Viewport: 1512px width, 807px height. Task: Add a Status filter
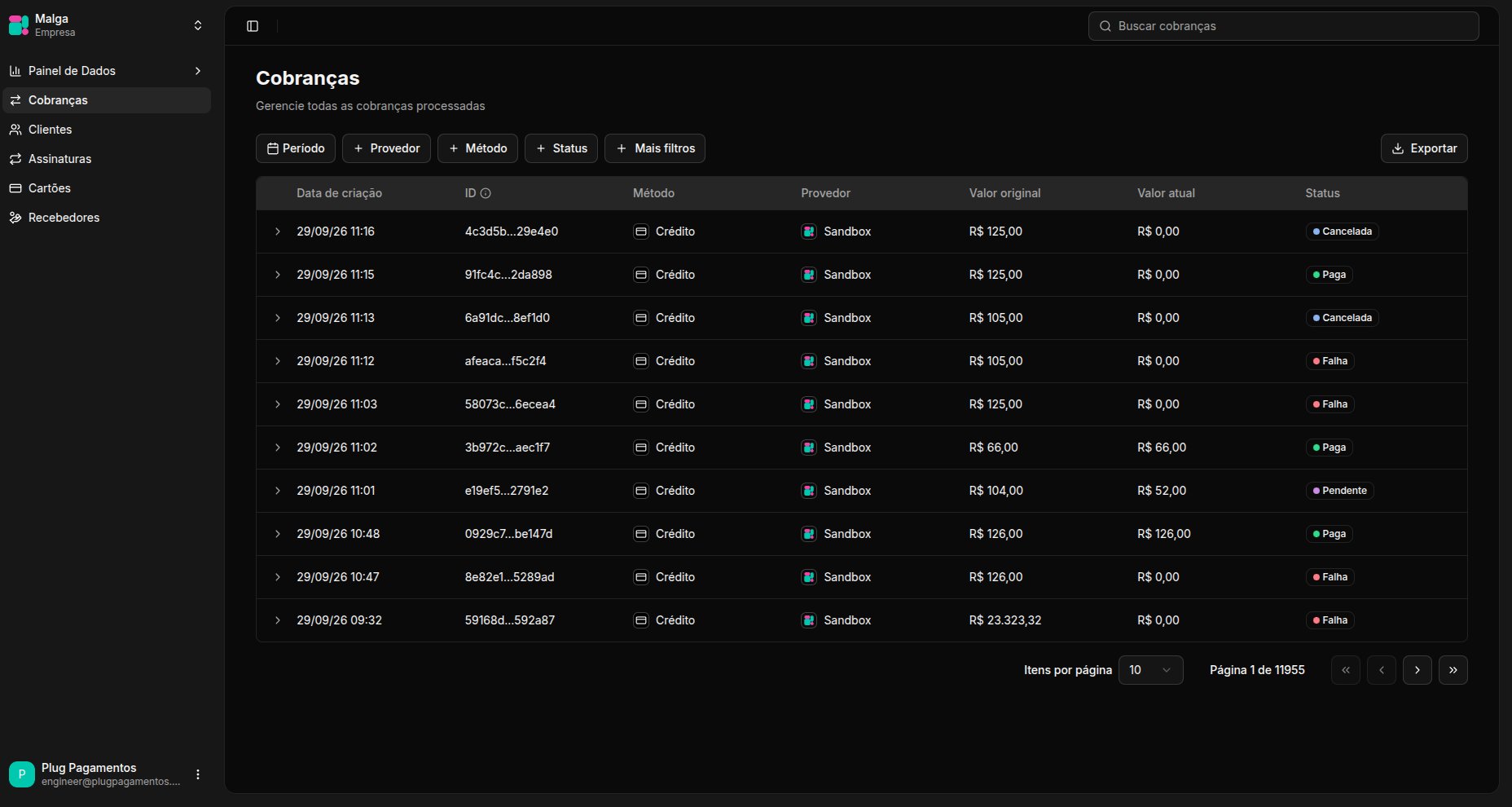(561, 148)
